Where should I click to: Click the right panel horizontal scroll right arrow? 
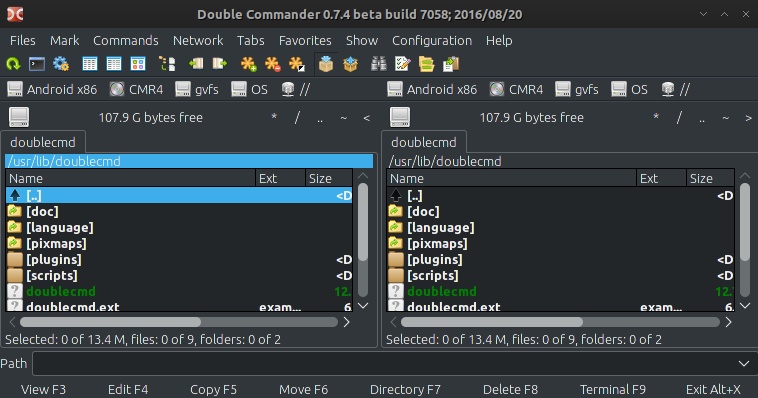728,322
